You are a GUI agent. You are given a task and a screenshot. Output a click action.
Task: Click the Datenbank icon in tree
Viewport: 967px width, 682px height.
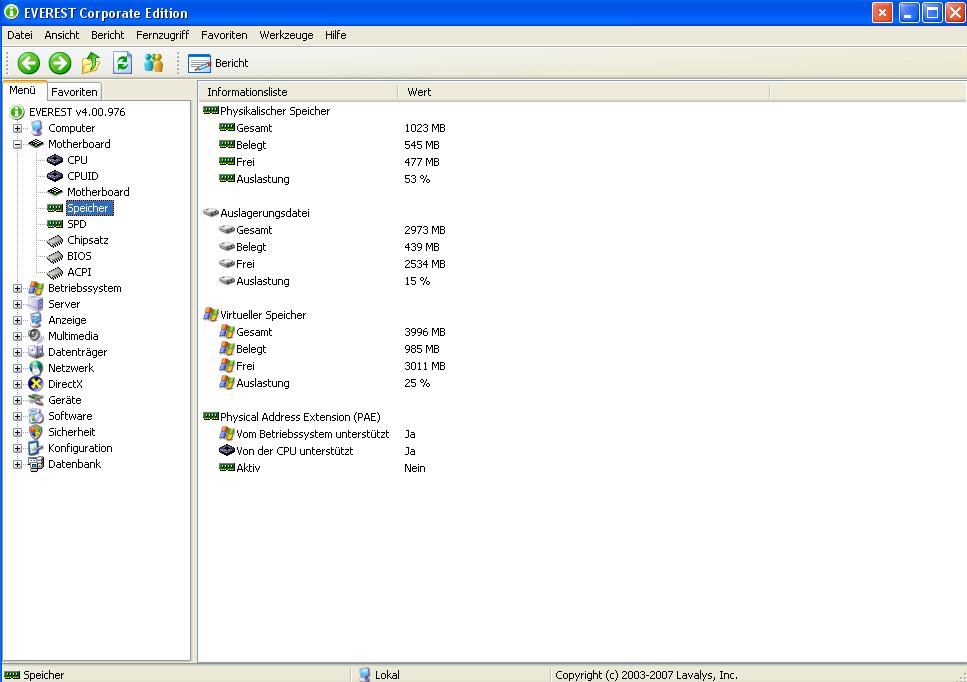pos(36,465)
